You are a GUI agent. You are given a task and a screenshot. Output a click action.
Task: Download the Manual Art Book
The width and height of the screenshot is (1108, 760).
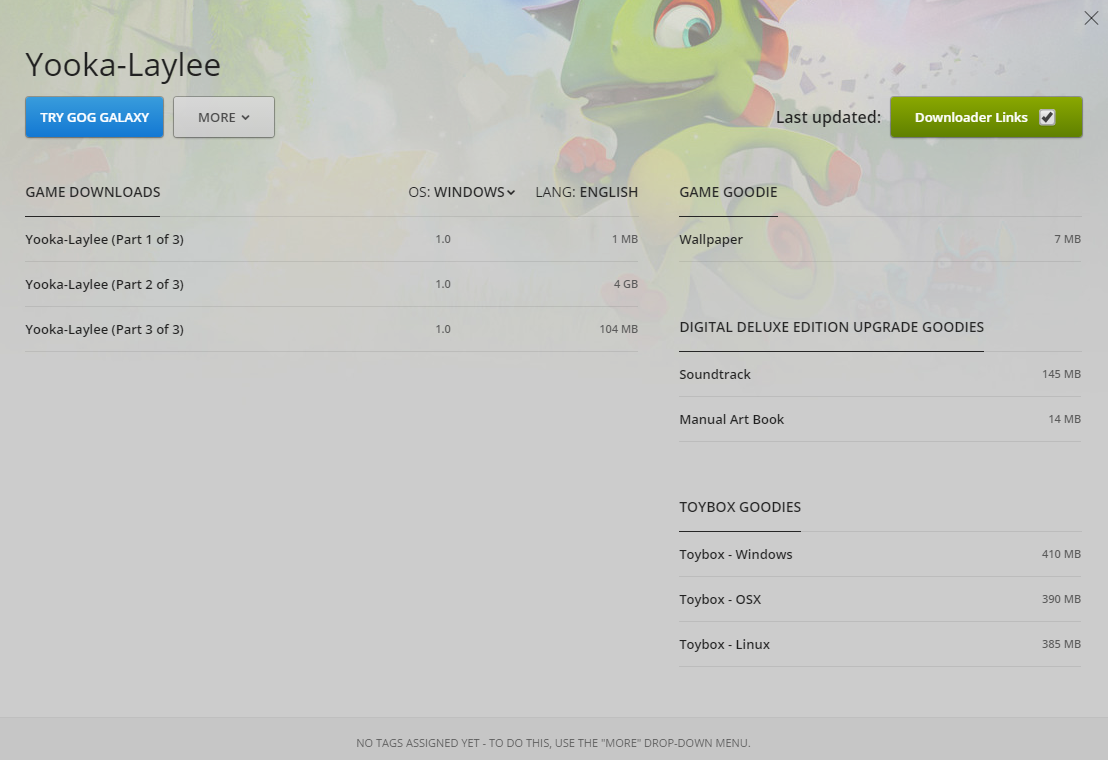[880, 420]
